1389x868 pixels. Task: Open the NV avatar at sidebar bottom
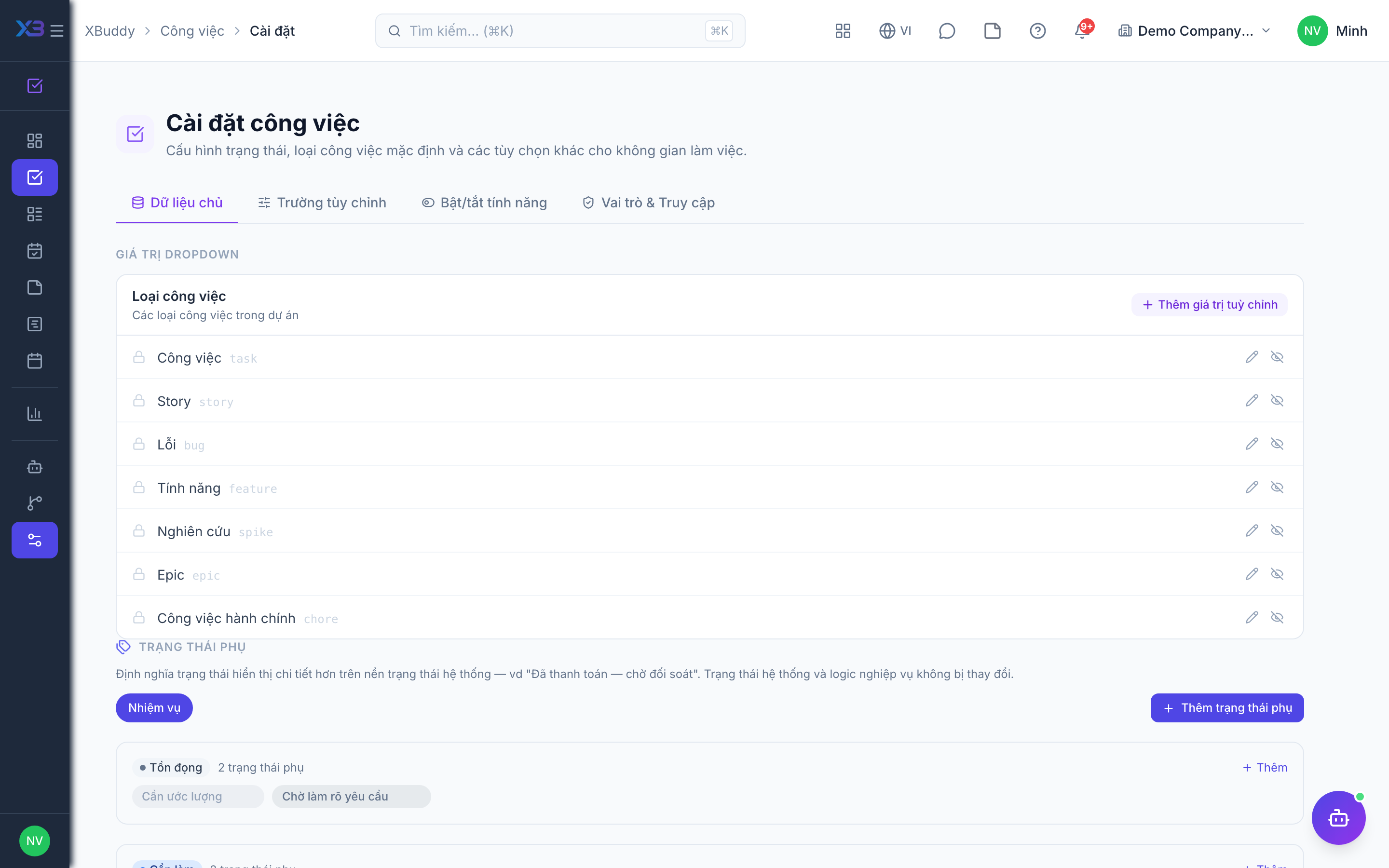34,841
